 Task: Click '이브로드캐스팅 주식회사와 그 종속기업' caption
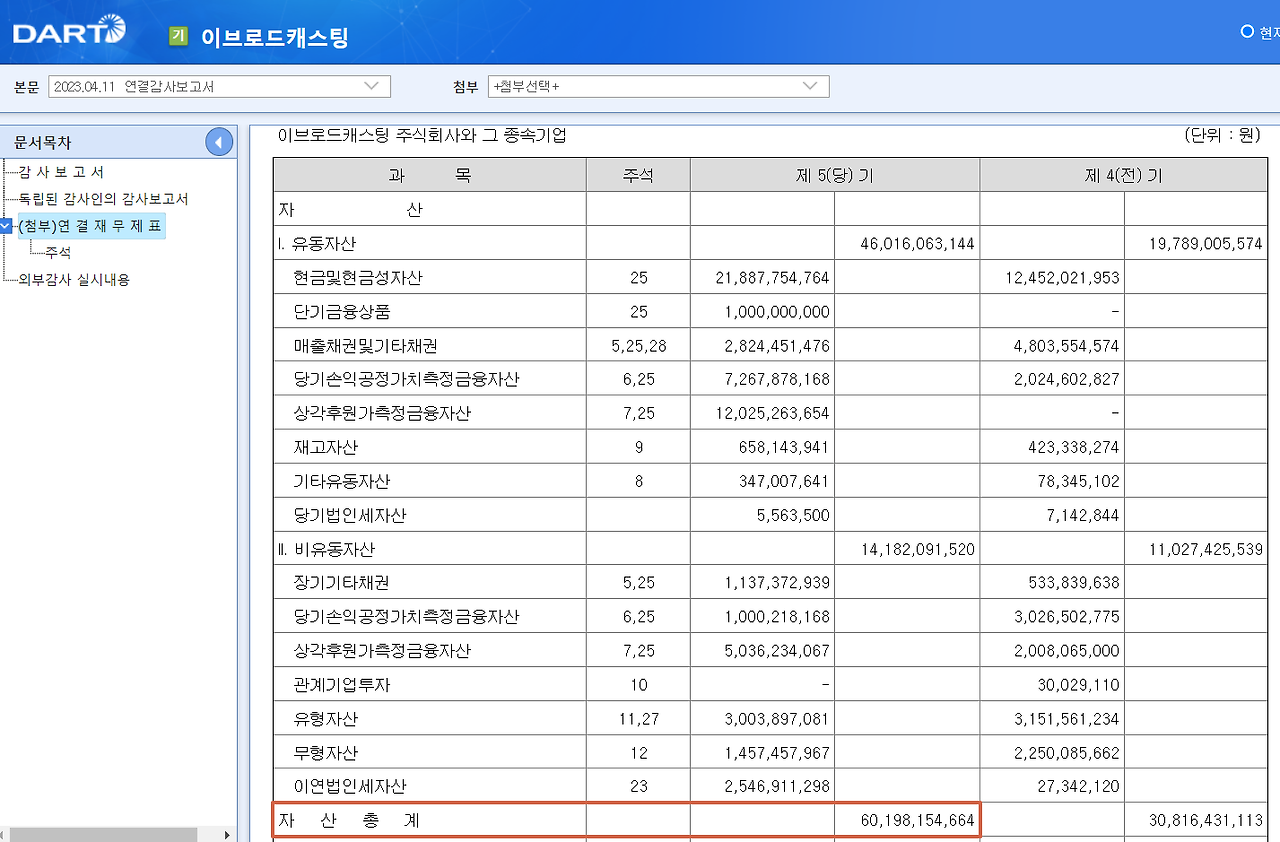point(422,135)
